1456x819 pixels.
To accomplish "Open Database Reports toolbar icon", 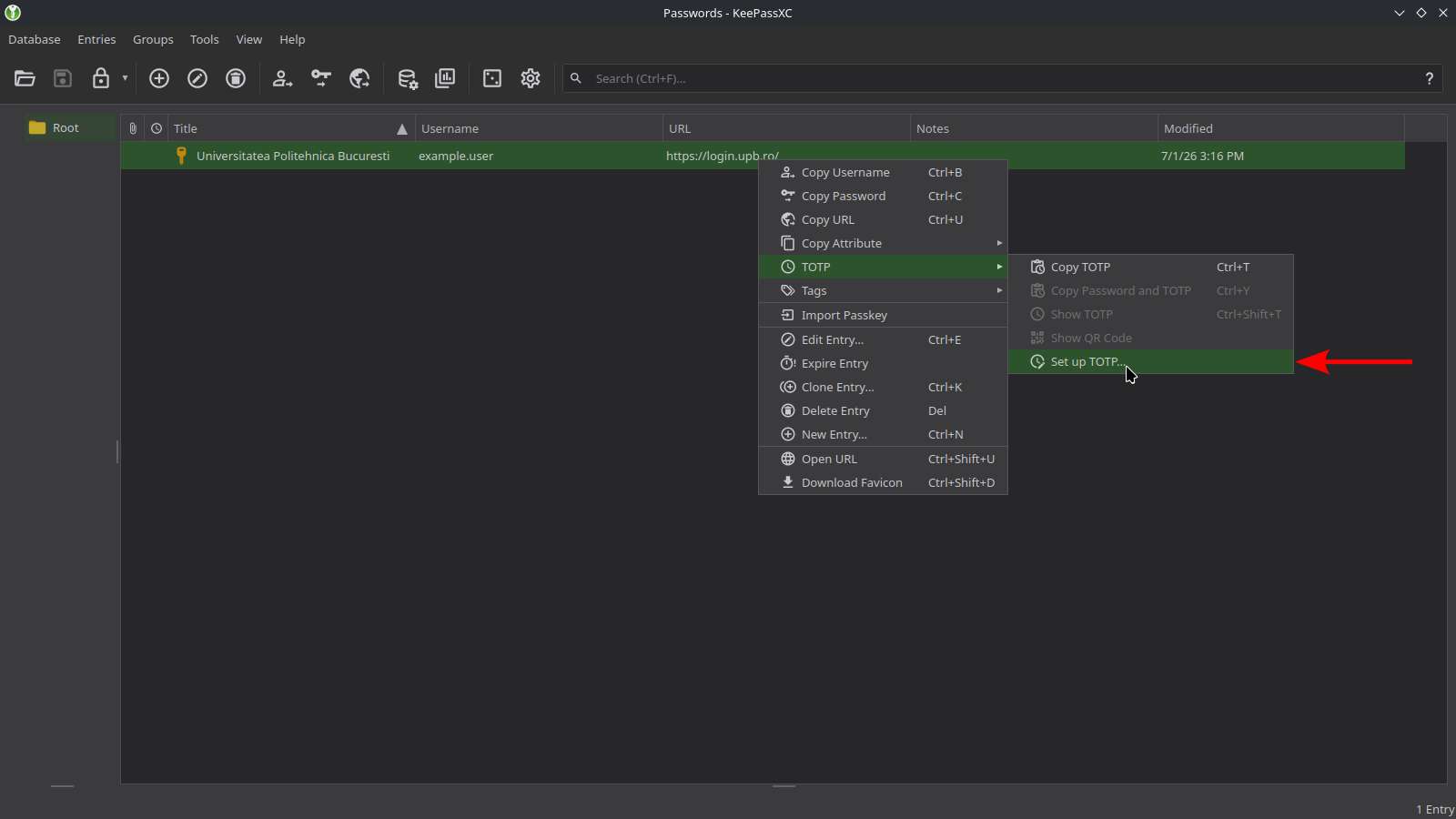I will tap(445, 78).
